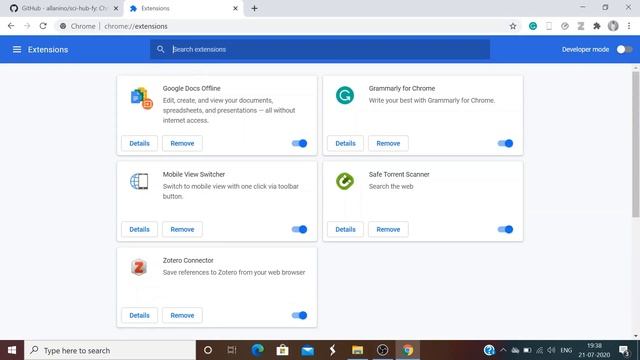
Task: Click the page vertical scrollbar thumb
Action: tap(636, 145)
